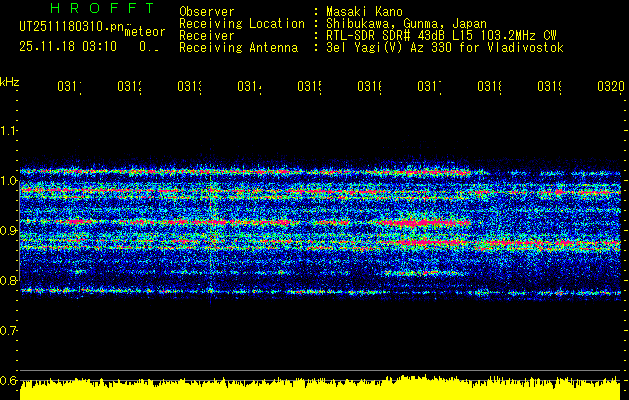This screenshot has height=400, width=629.
Task: Click the 0317 time marker
Action: 430,86
